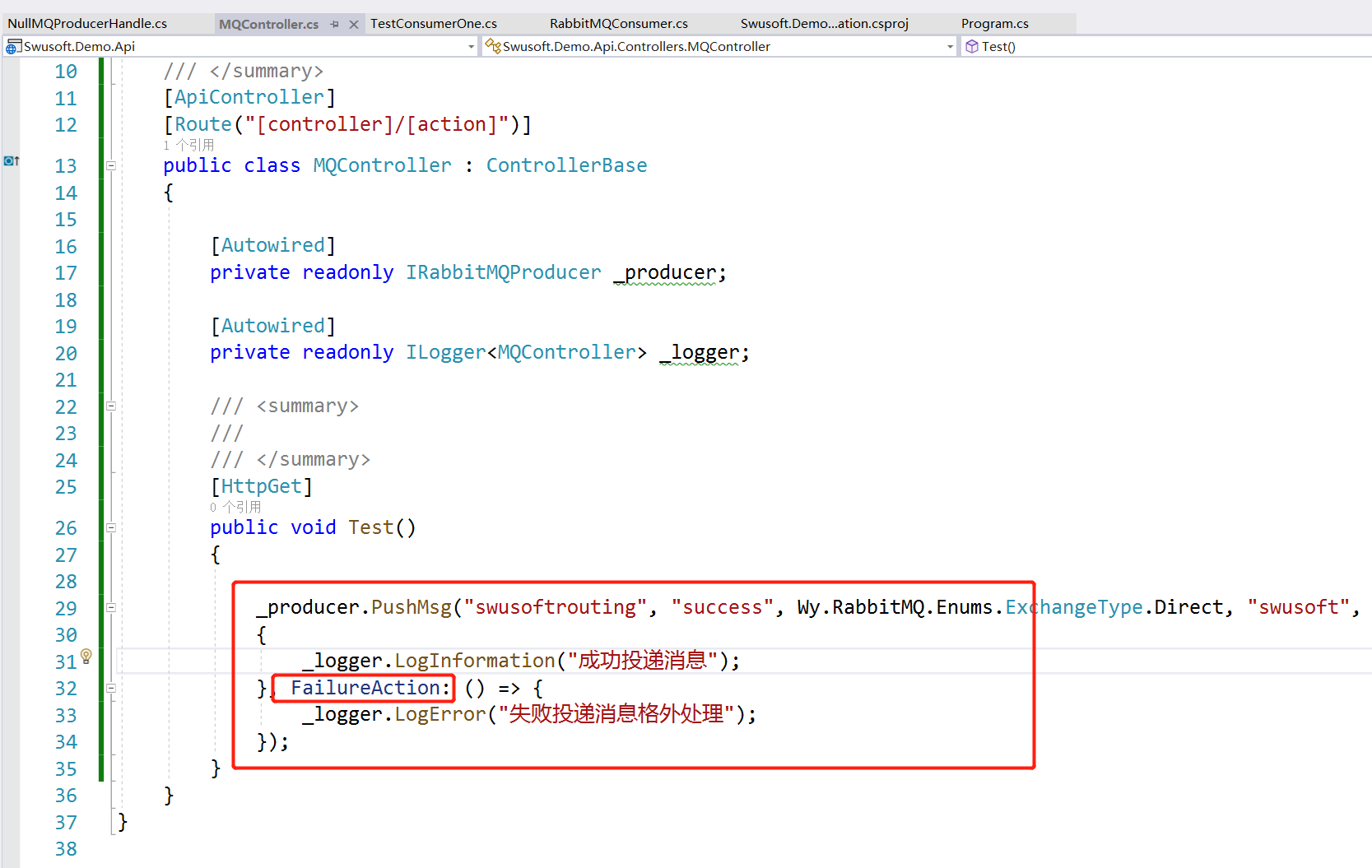
Task: Pin the MQController.cs tab
Action: (x=334, y=25)
